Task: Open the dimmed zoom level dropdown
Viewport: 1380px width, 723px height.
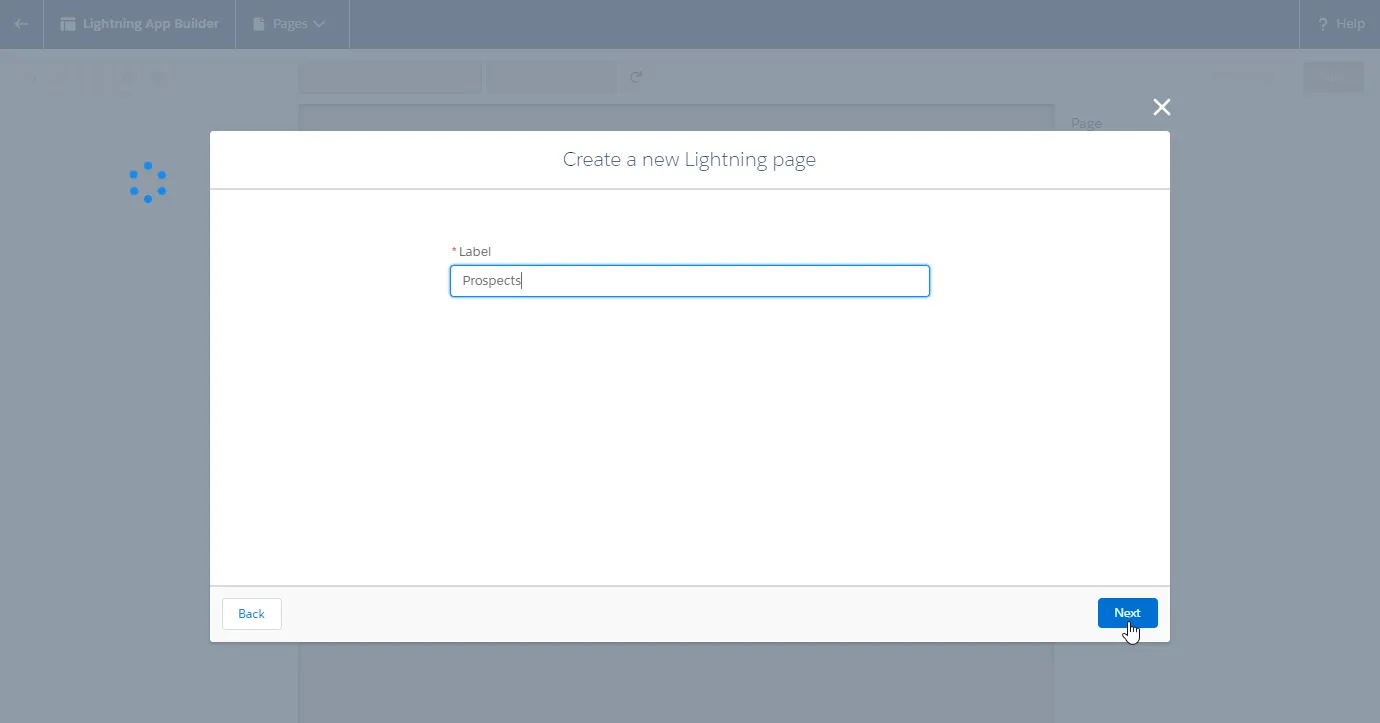Action: pyautogui.click(x=551, y=78)
